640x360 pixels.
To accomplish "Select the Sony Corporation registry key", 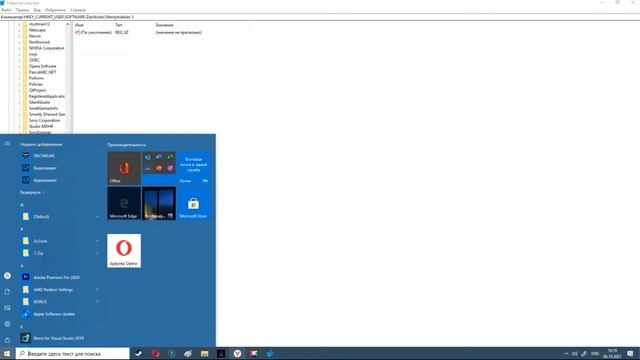I will [44, 120].
